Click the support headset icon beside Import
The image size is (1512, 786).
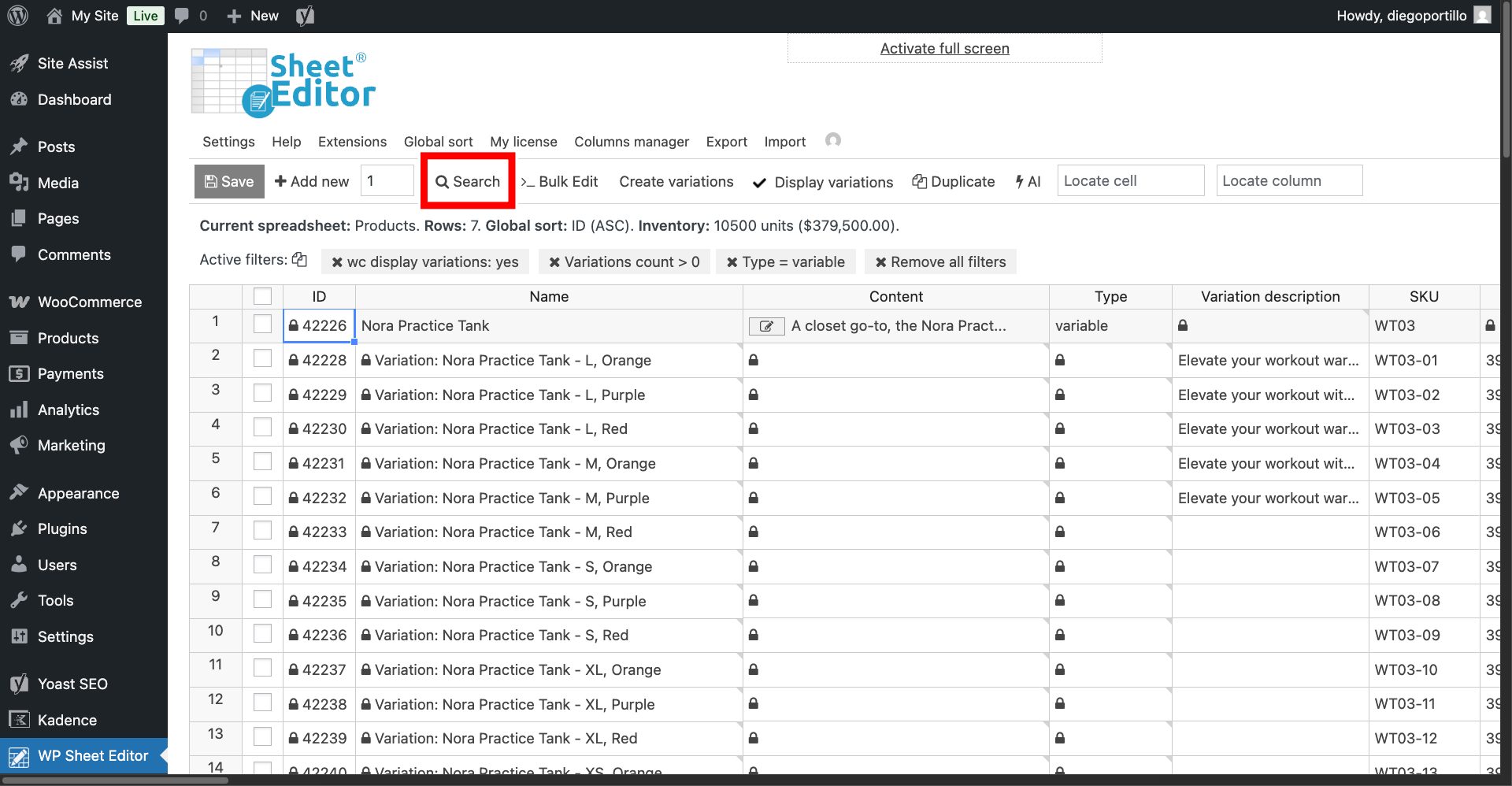pyautogui.click(x=832, y=140)
